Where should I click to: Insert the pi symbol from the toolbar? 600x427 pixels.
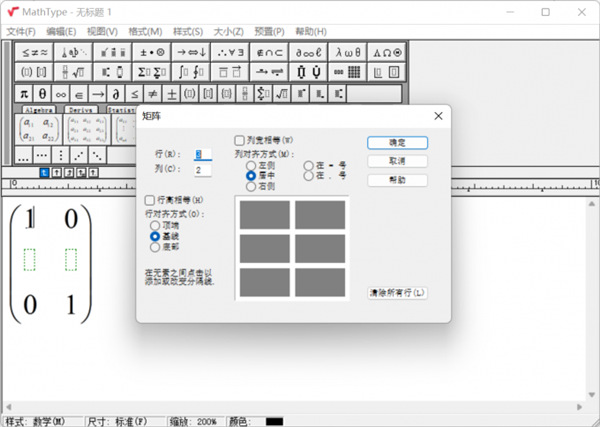pos(24,94)
